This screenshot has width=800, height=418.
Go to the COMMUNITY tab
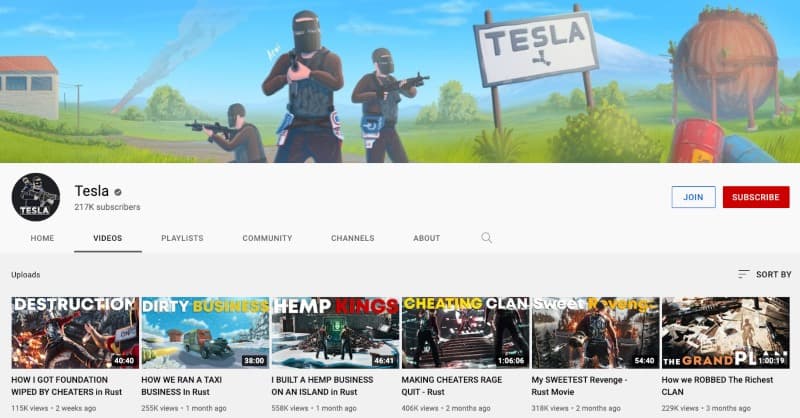coord(267,238)
